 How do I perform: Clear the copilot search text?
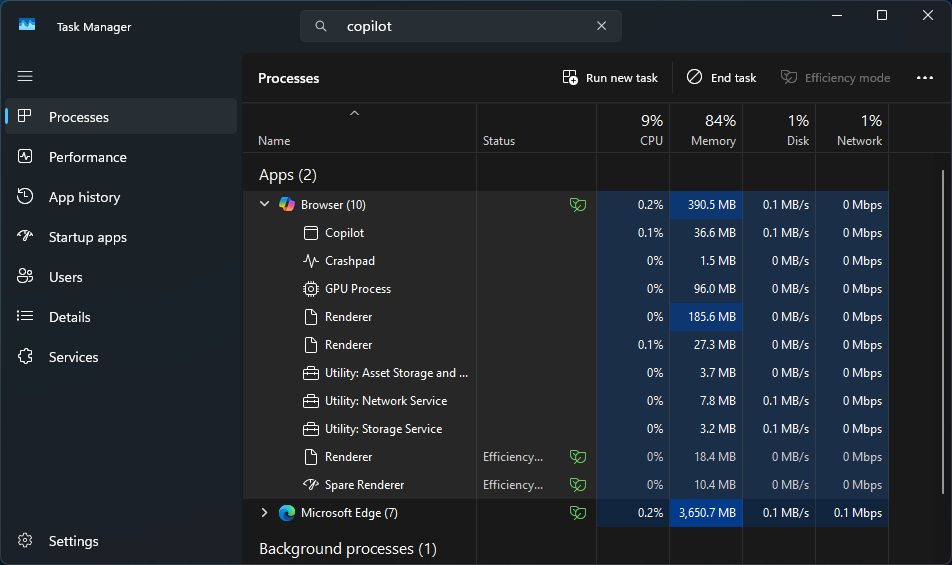(601, 26)
